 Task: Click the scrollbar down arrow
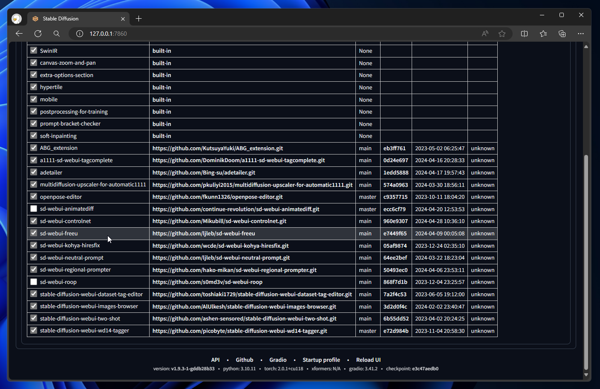pos(586,375)
